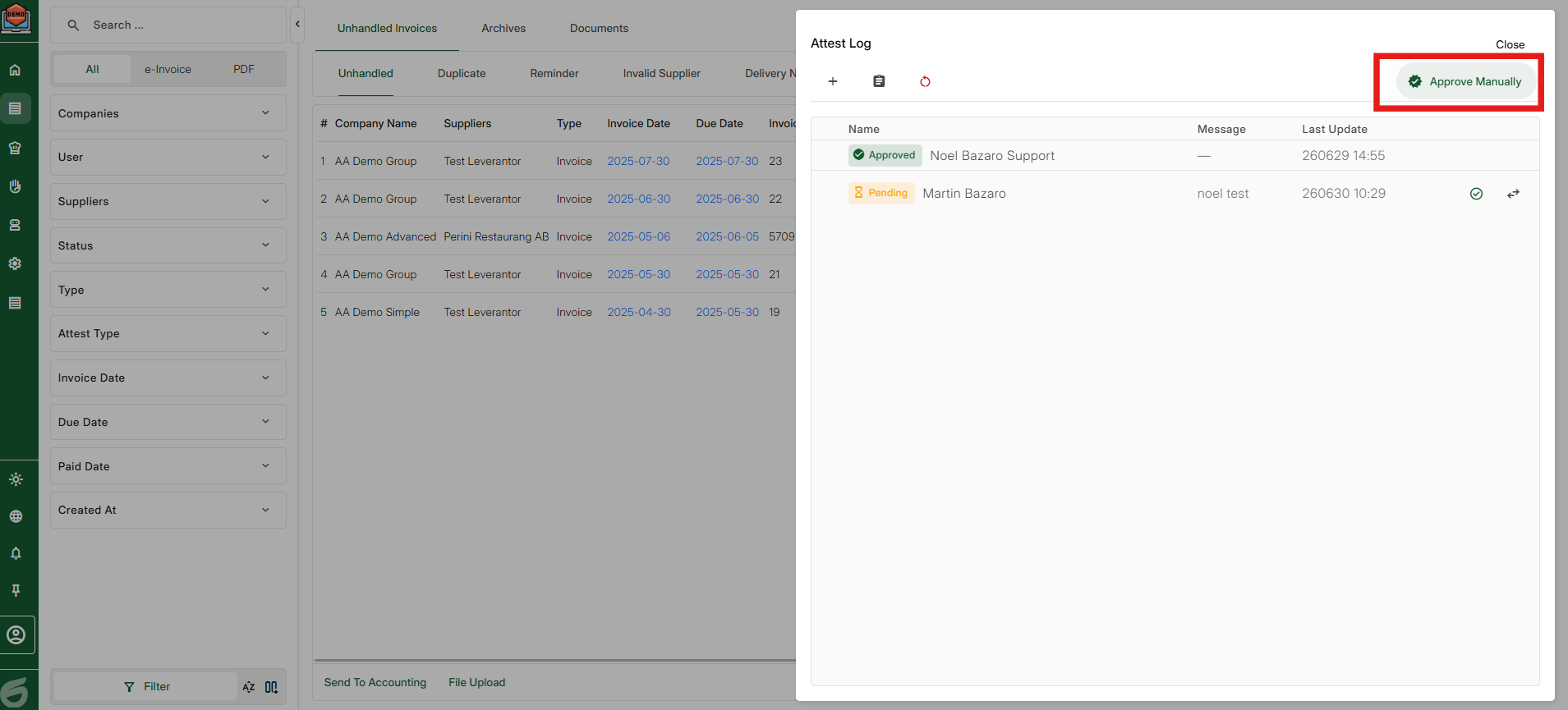1568x710 pixels.
Task: Expand the Attest Type filter dropdown
Action: [x=168, y=333]
